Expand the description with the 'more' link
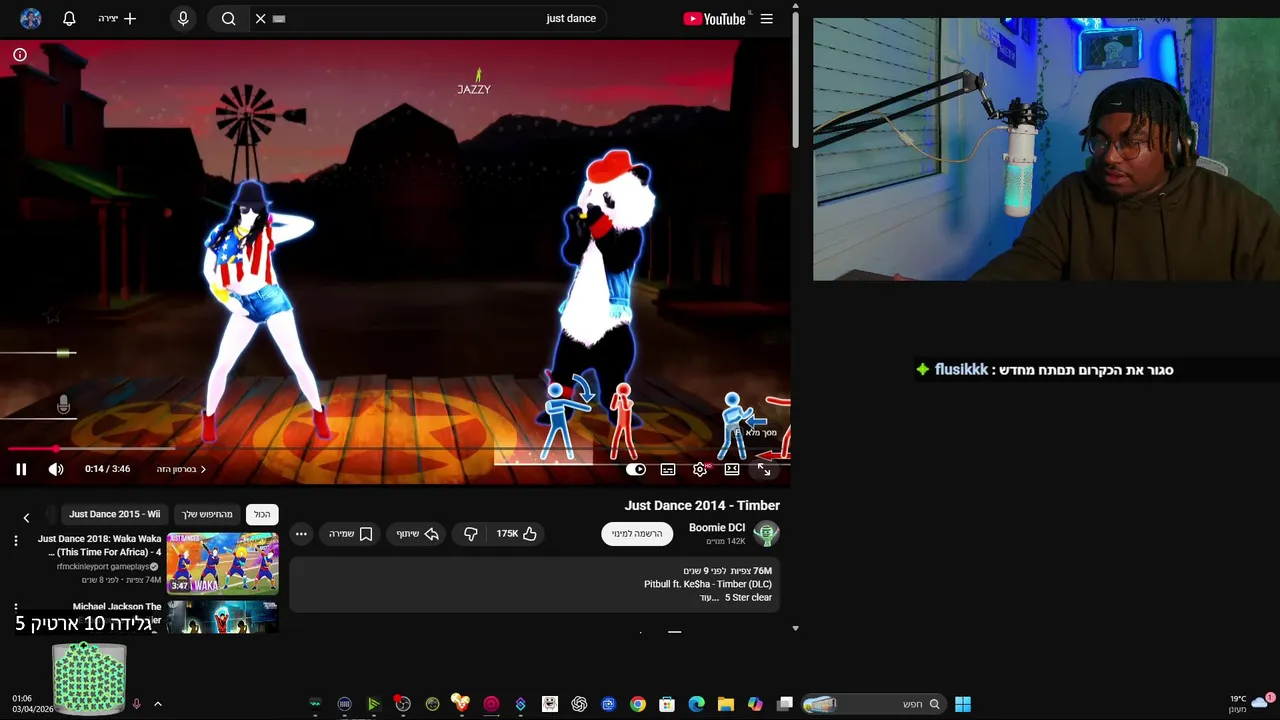Viewport: 1280px width, 720px height. pyautogui.click(x=709, y=598)
